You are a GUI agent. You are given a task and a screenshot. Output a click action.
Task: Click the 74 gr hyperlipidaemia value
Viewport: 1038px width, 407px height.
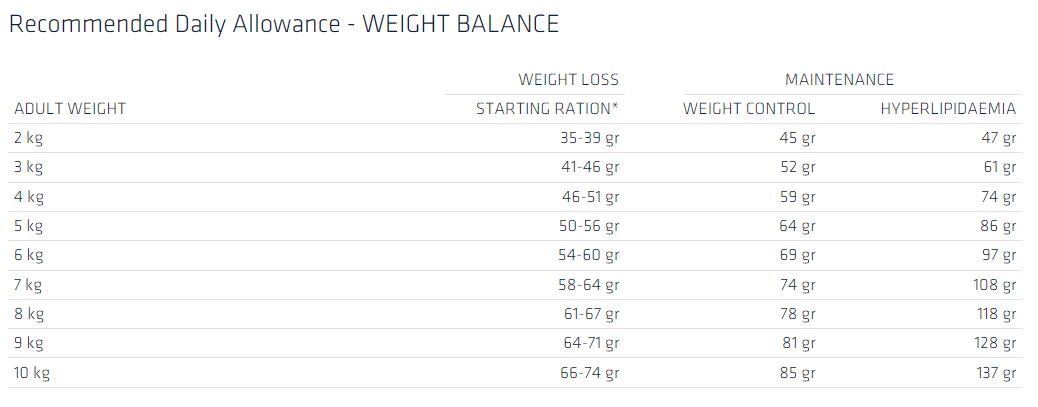998,197
